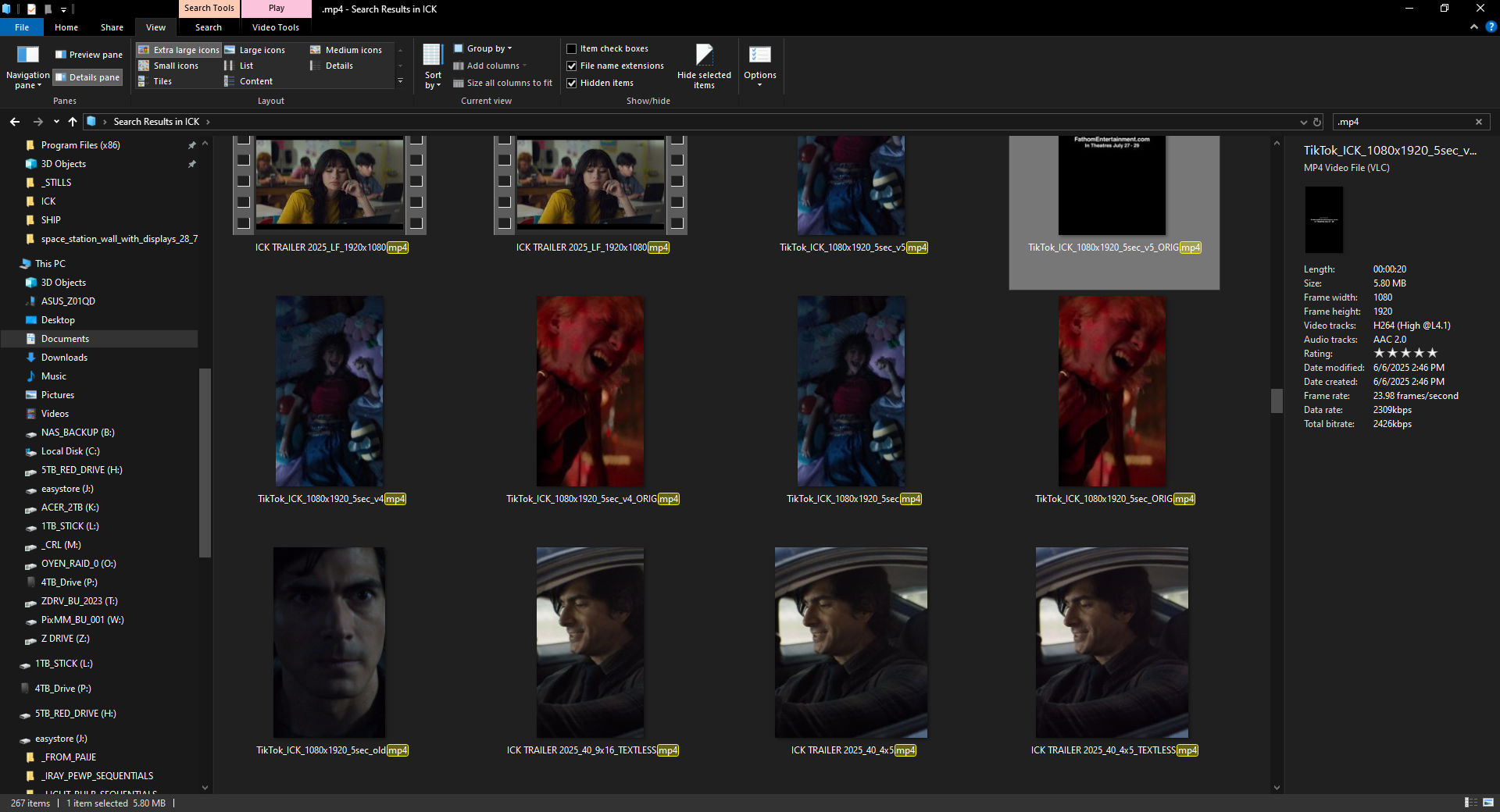Switch layout to Content view
This screenshot has height=812, width=1500.
point(248,81)
